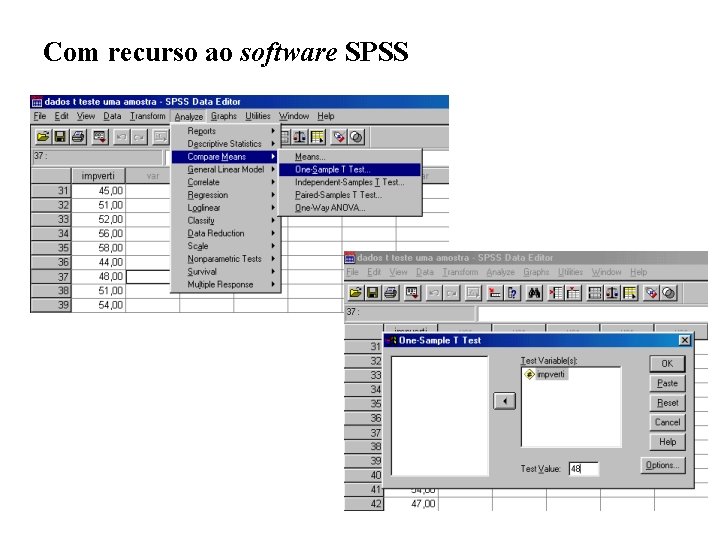Open the Survival submenu

pos(225,272)
